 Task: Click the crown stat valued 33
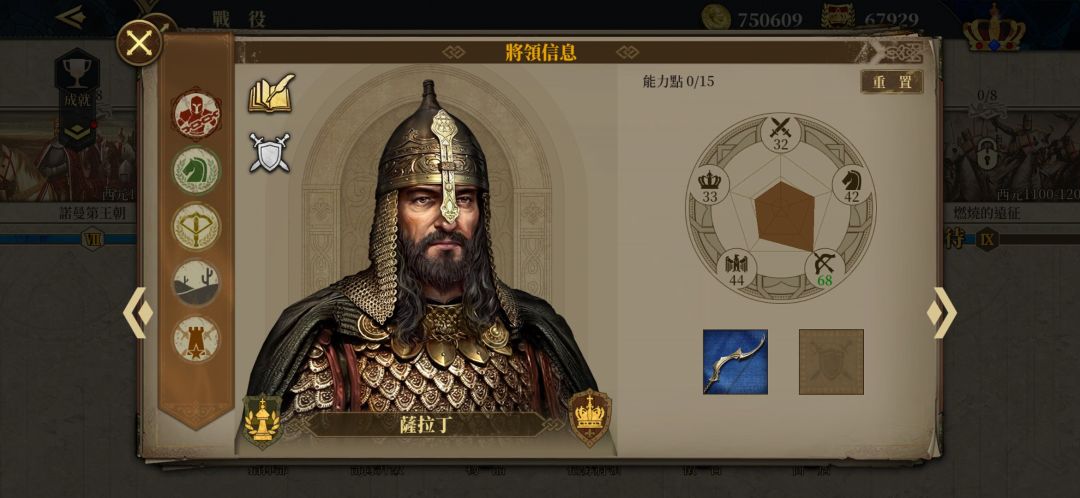(709, 187)
